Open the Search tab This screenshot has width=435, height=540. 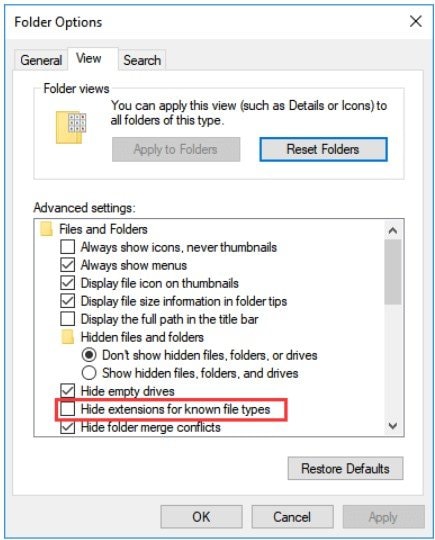[x=142, y=60]
